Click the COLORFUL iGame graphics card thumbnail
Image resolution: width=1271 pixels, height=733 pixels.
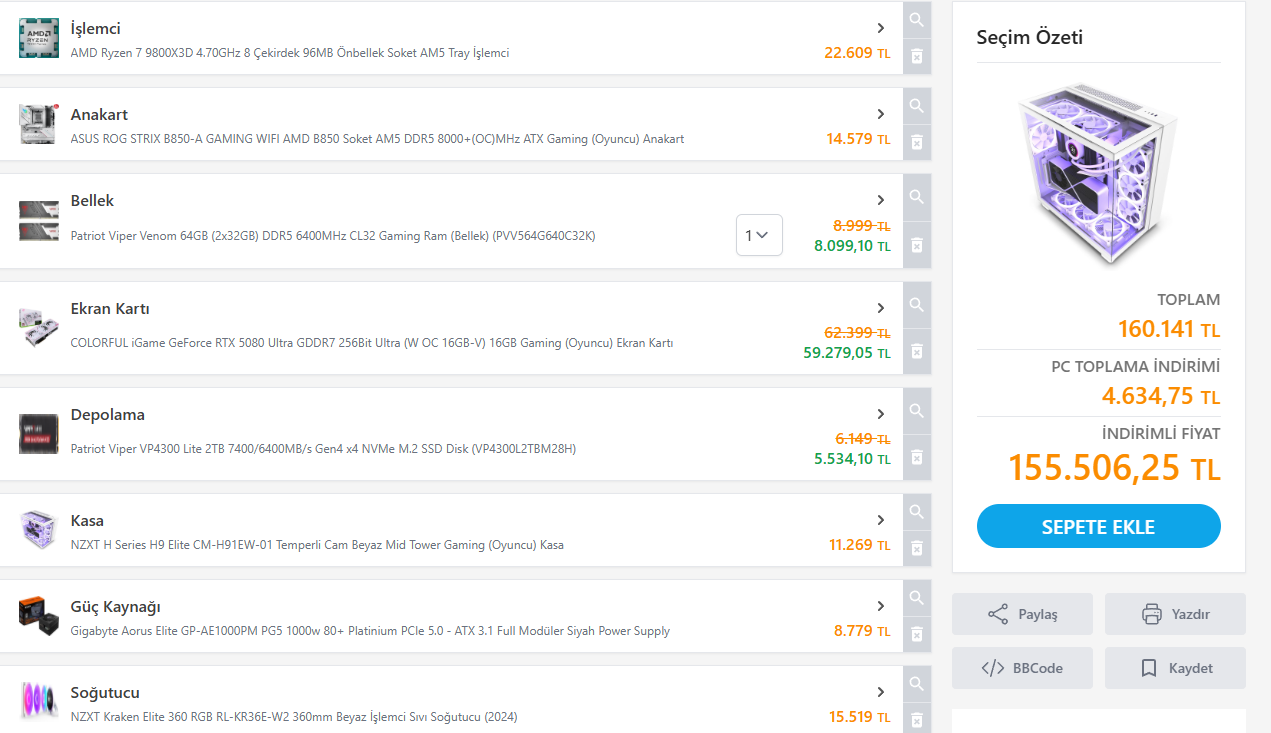pos(38,328)
